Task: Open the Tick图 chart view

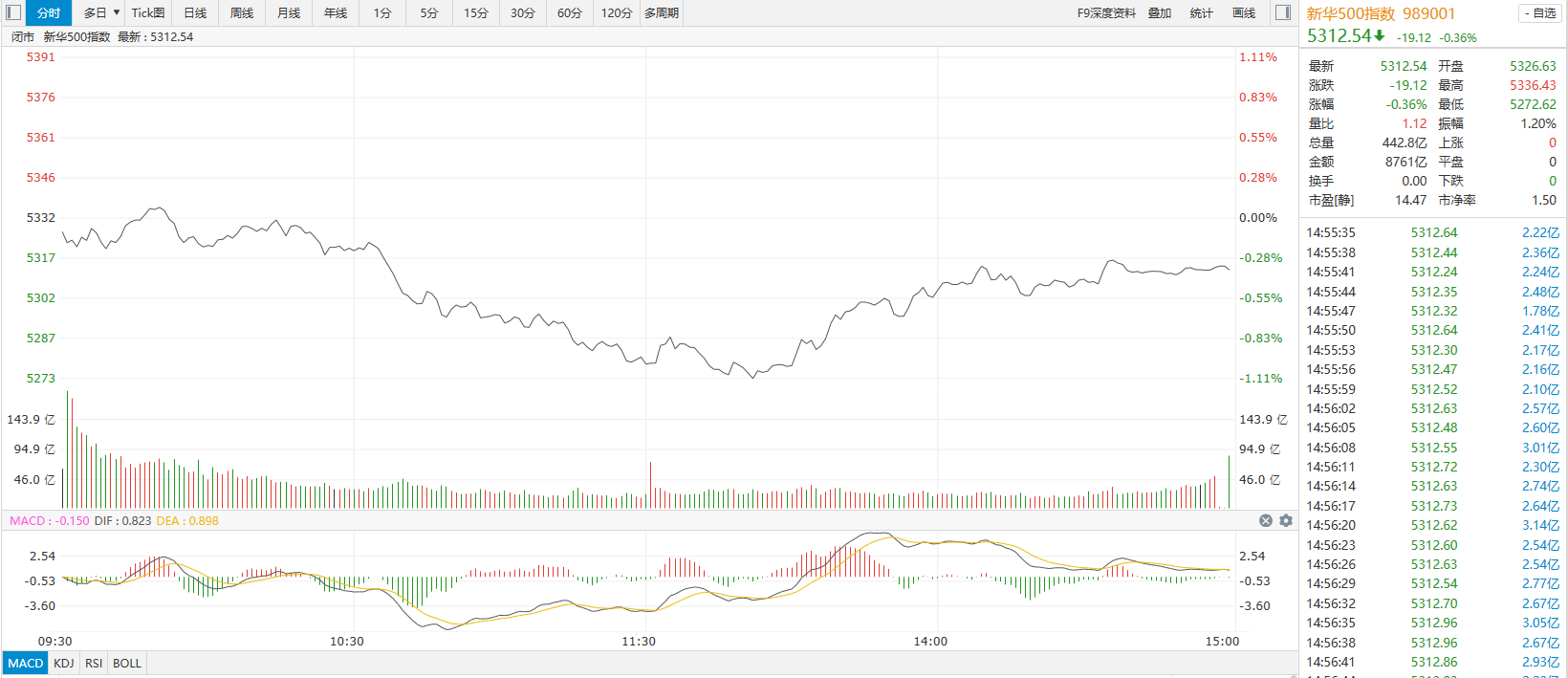Action: coord(148,12)
